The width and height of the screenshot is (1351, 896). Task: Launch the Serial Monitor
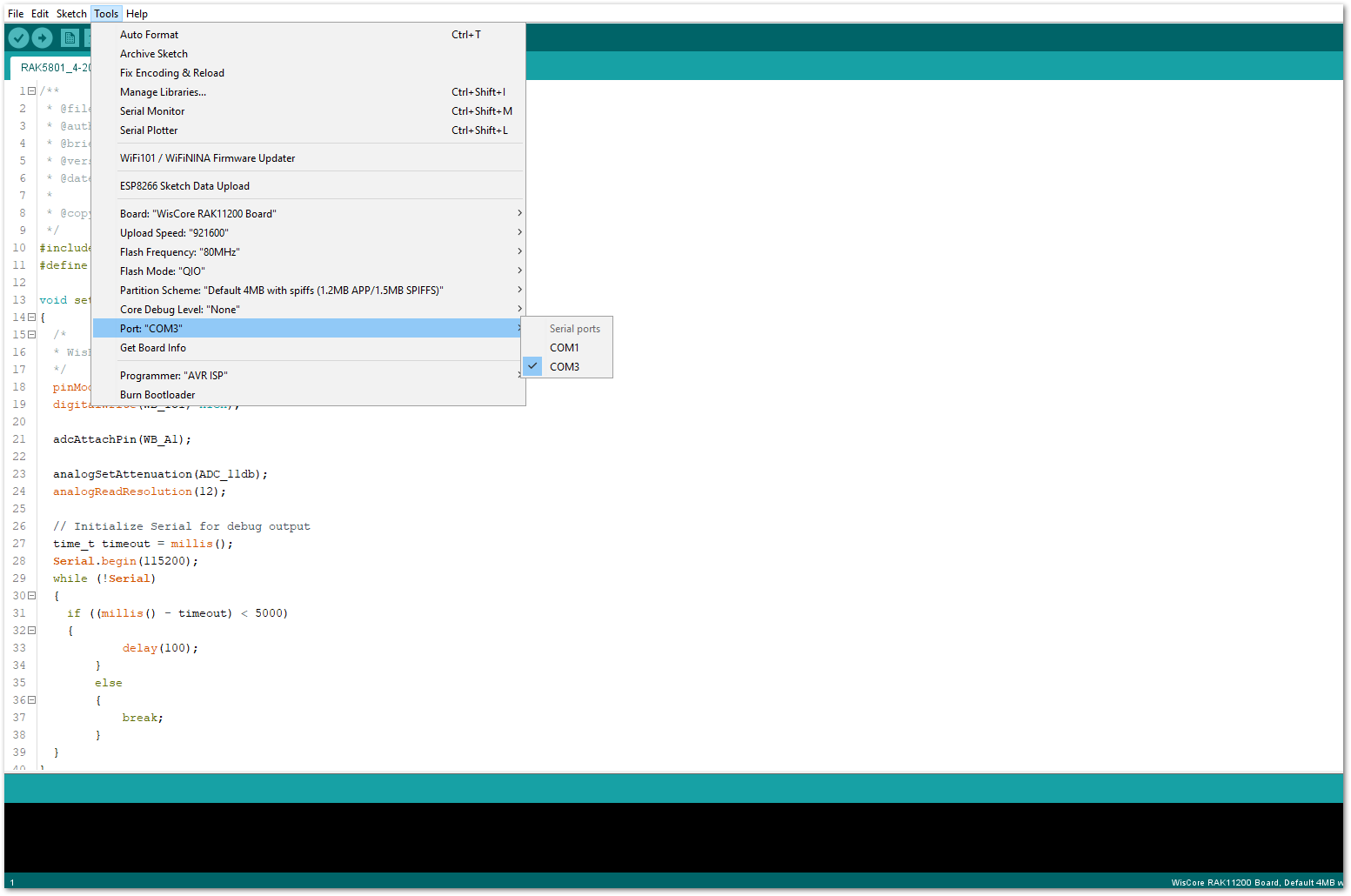309,111
